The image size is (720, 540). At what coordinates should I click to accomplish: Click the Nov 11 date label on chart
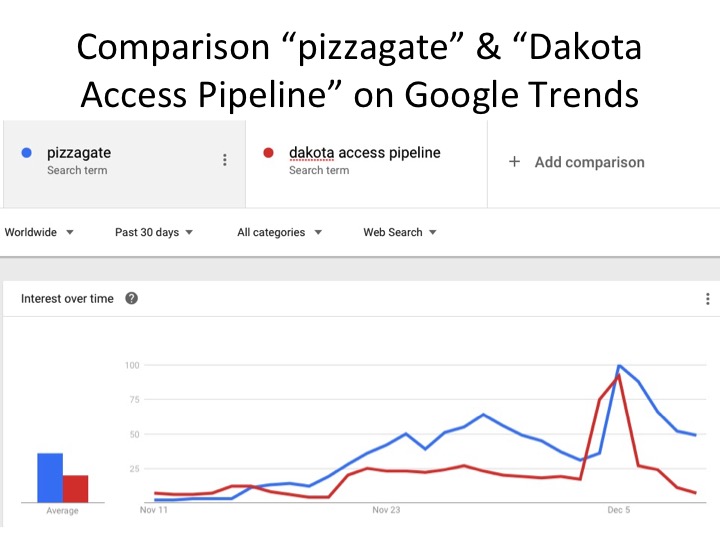coord(151,509)
